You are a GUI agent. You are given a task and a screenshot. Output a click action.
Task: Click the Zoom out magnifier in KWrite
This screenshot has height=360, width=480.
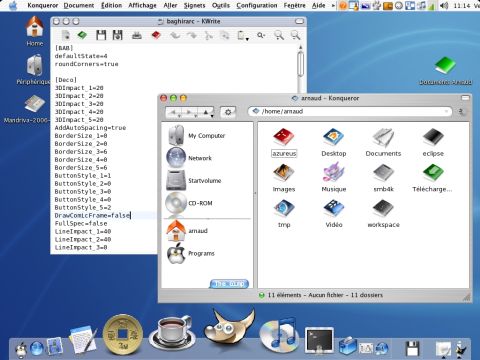[295, 35]
